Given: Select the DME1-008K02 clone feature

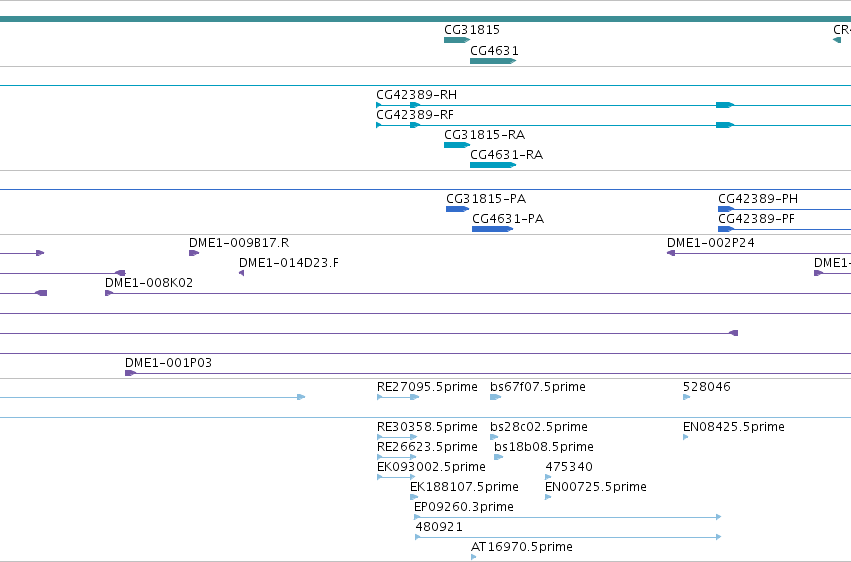Looking at the screenshot, I should (478, 293).
